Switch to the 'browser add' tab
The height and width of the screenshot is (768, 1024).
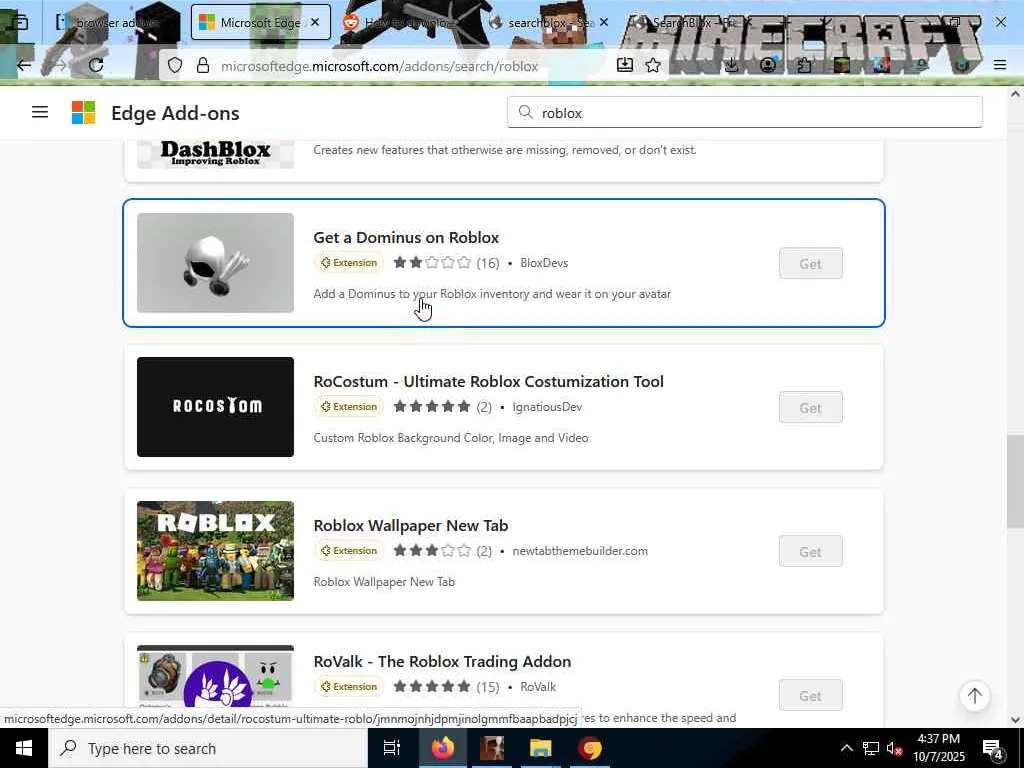115,22
